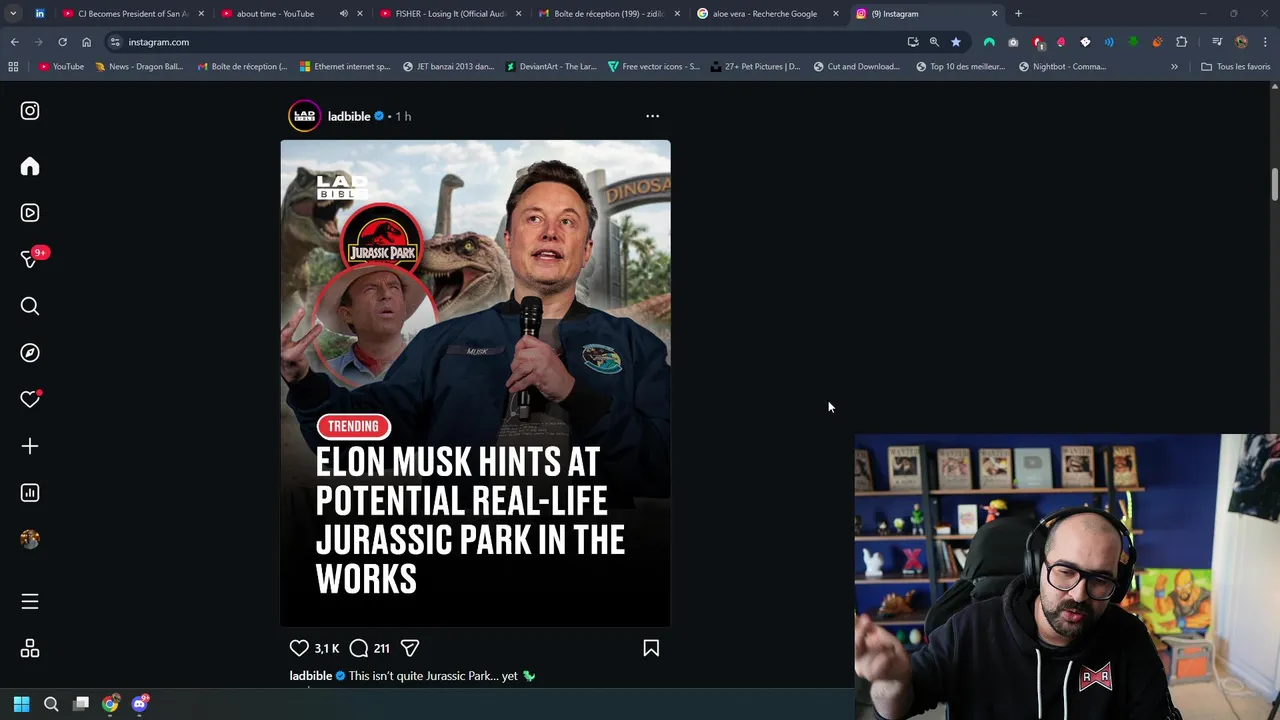Open the dashboard chart icon in sidebar
The height and width of the screenshot is (720, 1280).
[x=30, y=493]
